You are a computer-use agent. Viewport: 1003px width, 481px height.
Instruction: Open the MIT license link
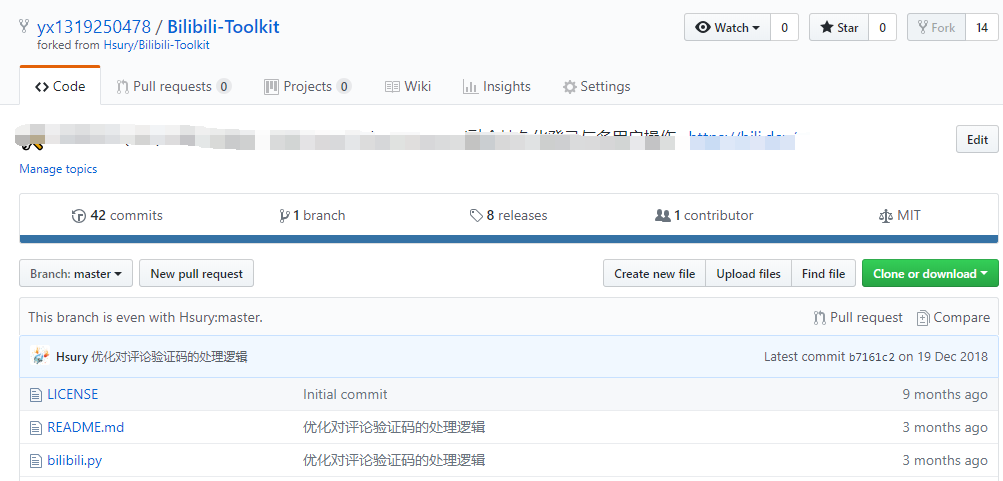coord(900,216)
